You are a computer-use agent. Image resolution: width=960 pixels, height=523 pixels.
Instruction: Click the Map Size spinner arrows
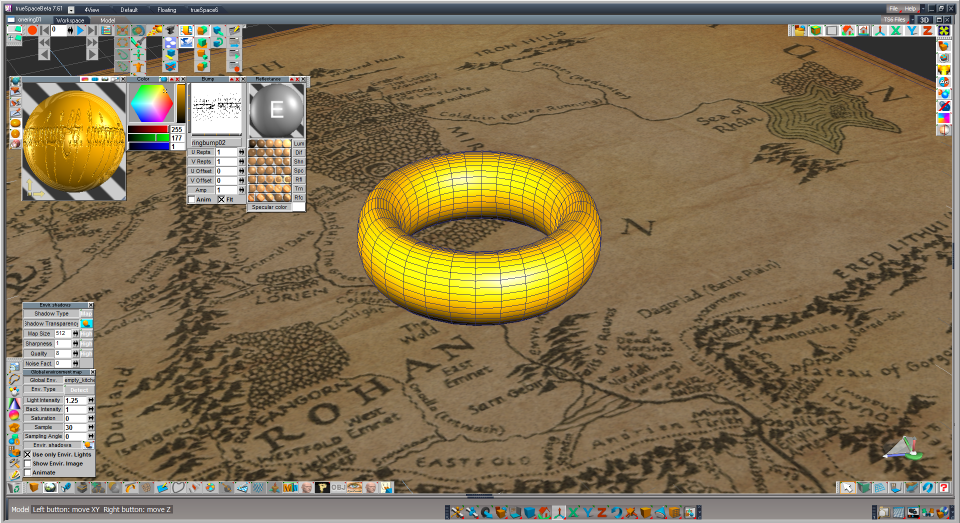point(75,333)
